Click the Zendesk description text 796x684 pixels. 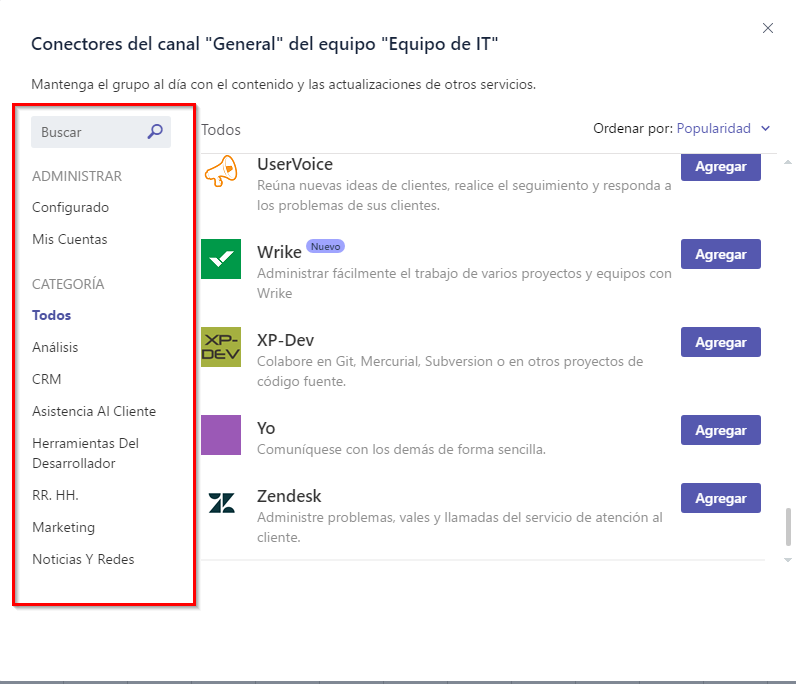(x=459, y=527)
